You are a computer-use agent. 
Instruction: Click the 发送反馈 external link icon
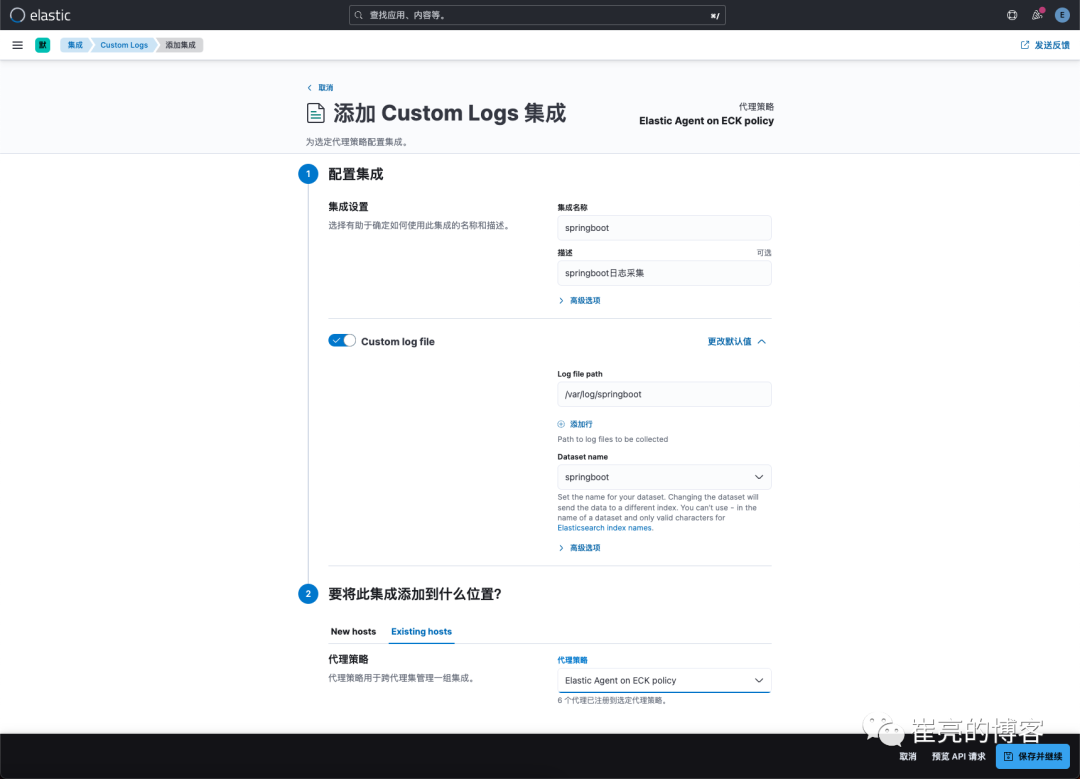coord(1025,45)
